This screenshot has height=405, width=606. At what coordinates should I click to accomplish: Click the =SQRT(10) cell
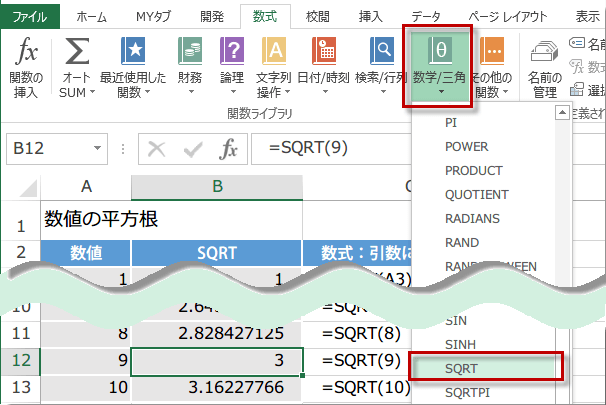pyautogui.click(x=357, y=388)
